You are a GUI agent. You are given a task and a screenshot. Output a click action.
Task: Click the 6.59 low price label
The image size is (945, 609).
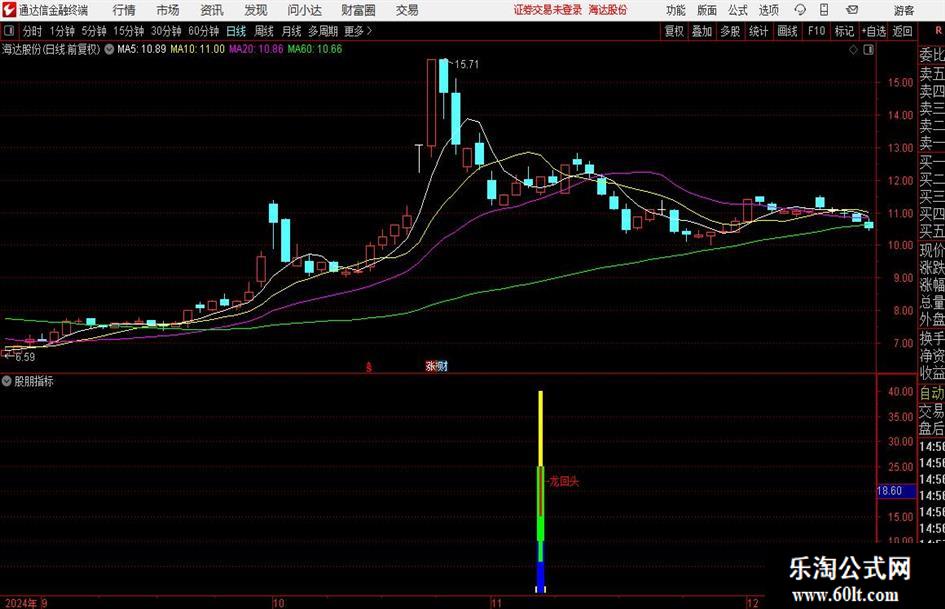tap(25, 357)
